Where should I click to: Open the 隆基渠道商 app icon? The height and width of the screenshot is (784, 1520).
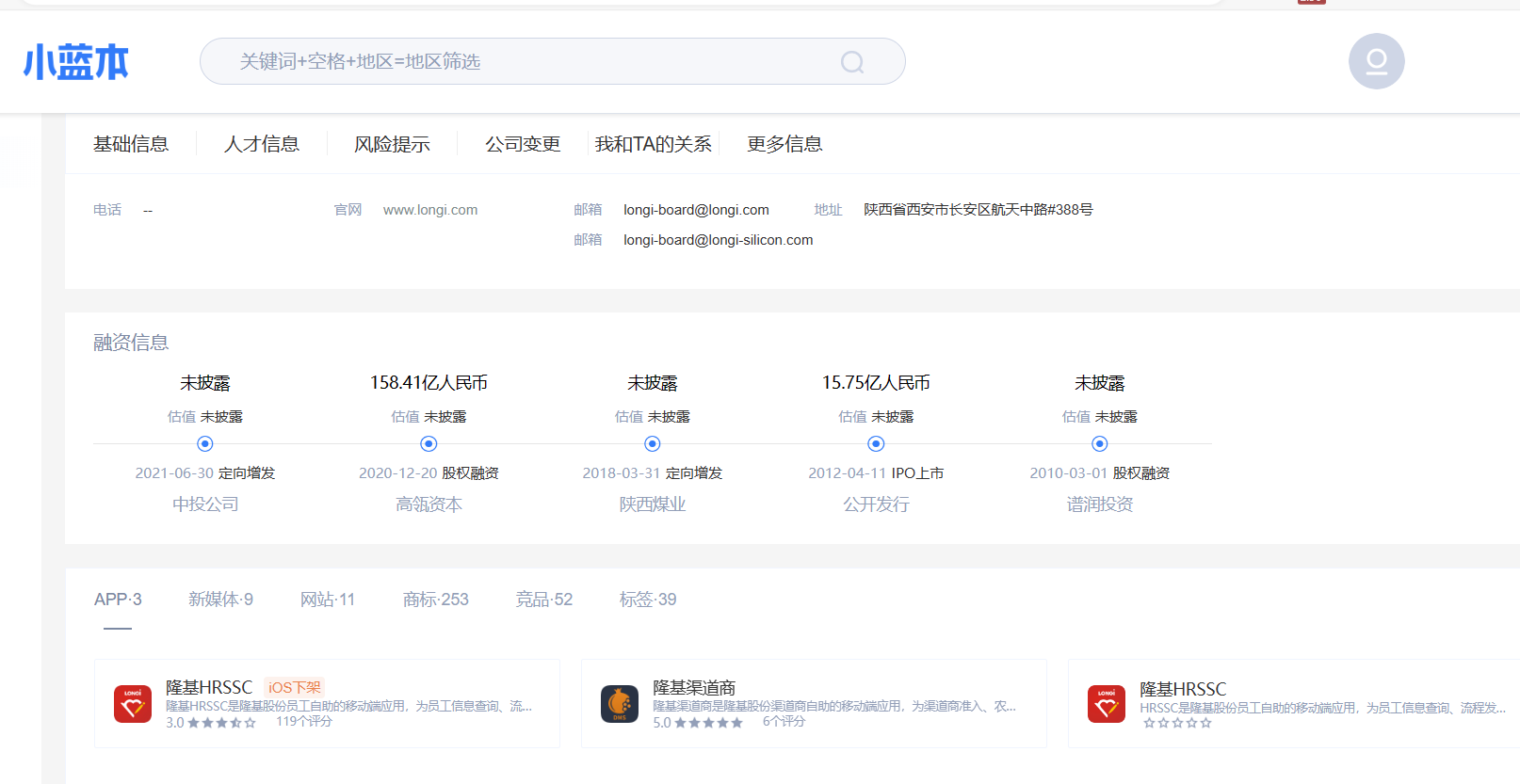click(620, 704)
